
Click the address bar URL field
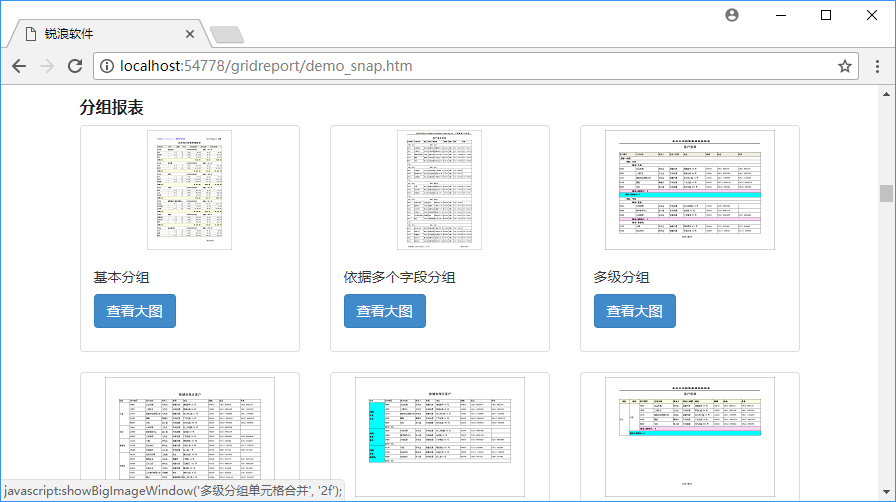coord(470,66)
